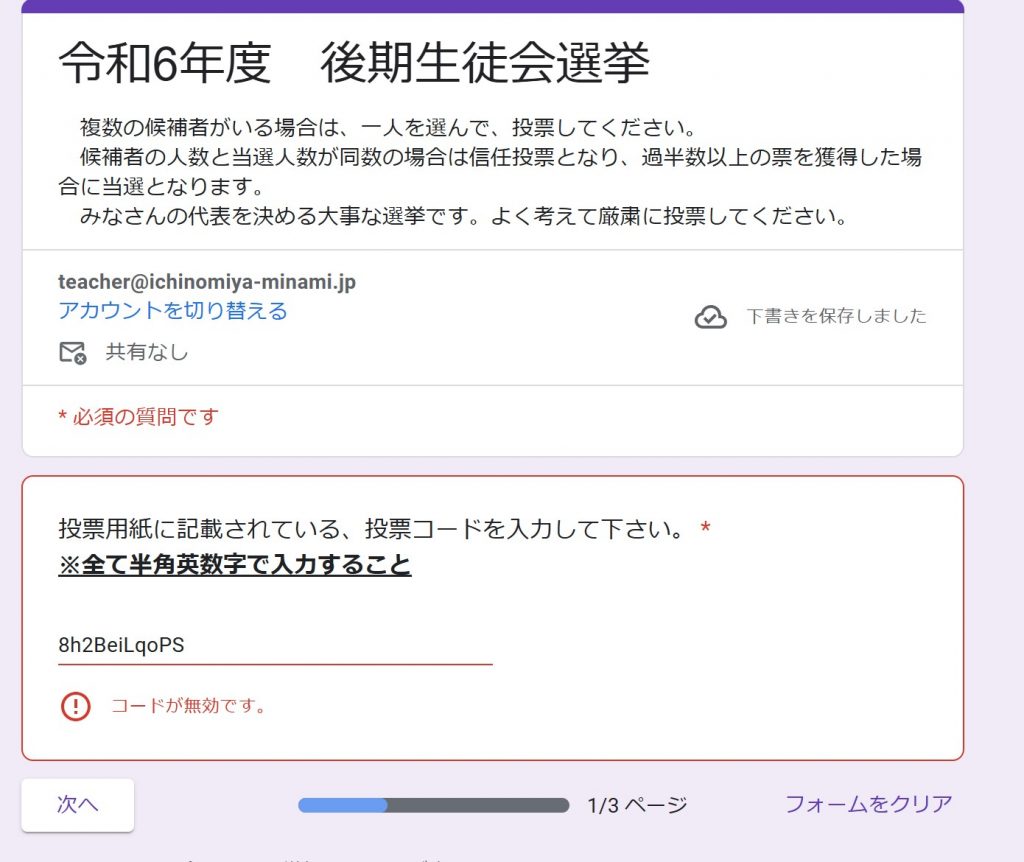
Task: Click the form title 令和6年度 後期生徒会選挙
Action: (354, 65)
